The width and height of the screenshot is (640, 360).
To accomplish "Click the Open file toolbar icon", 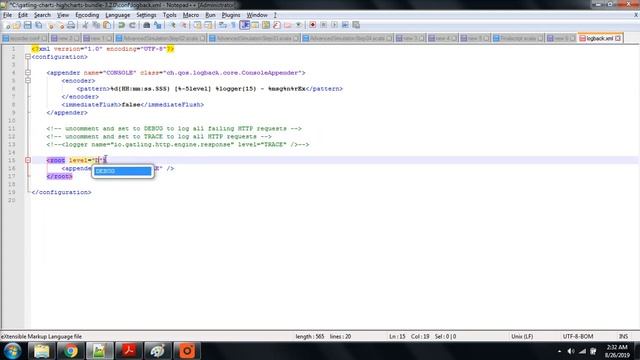I will [17, 25].
